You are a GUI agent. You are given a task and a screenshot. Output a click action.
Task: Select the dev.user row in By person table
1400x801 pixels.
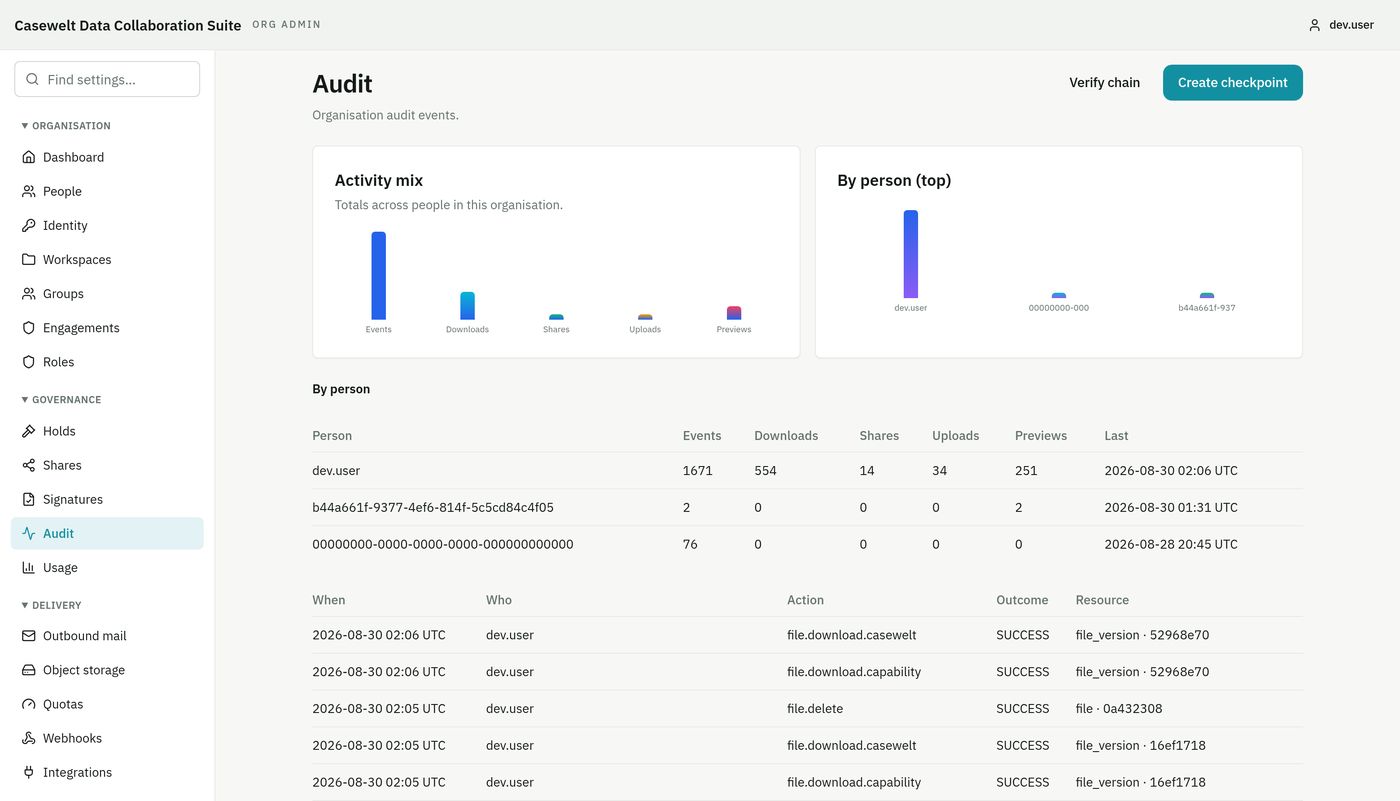point(807,470)
